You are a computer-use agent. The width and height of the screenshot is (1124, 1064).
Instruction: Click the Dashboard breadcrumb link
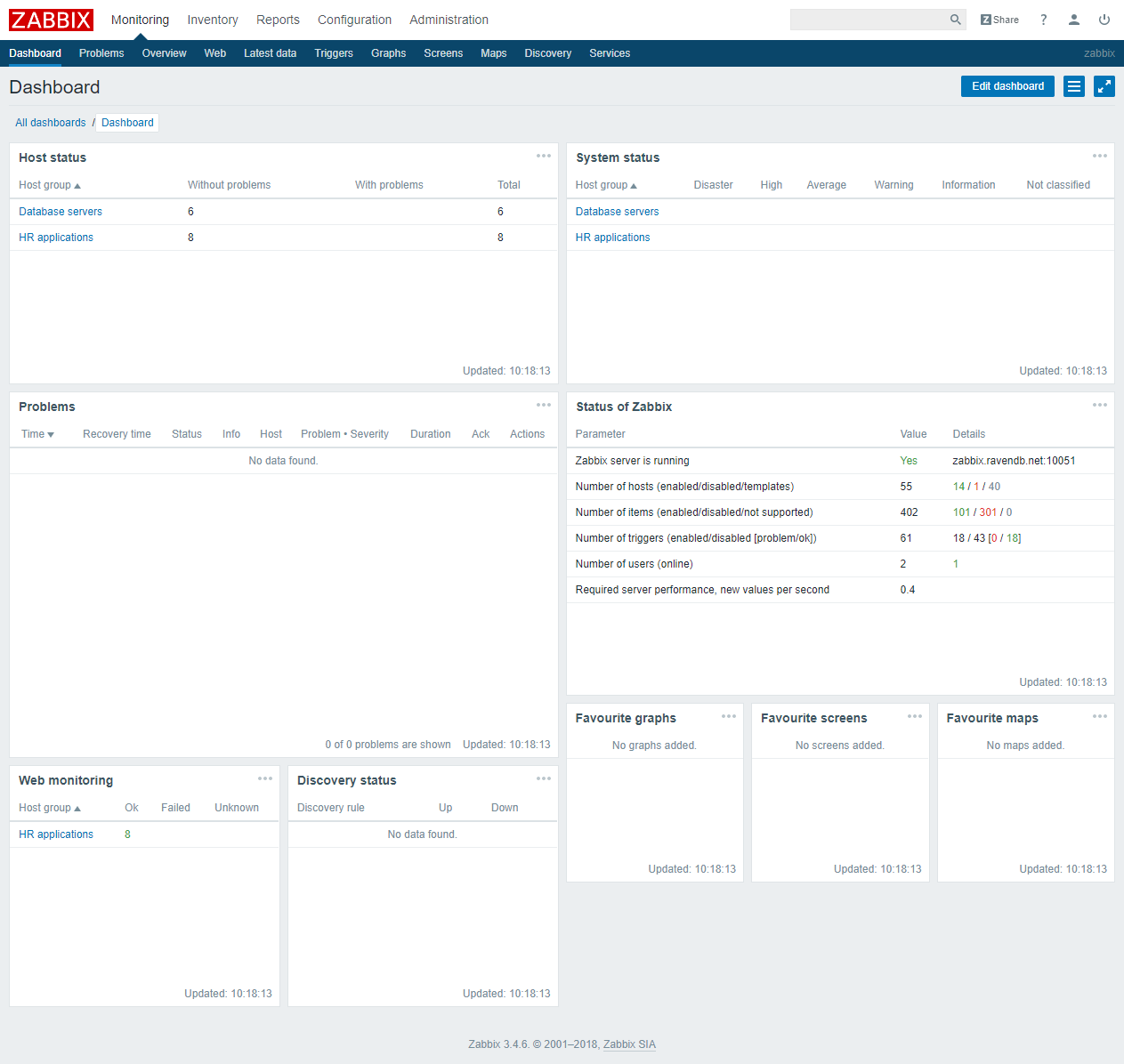[x=127, y=123]
